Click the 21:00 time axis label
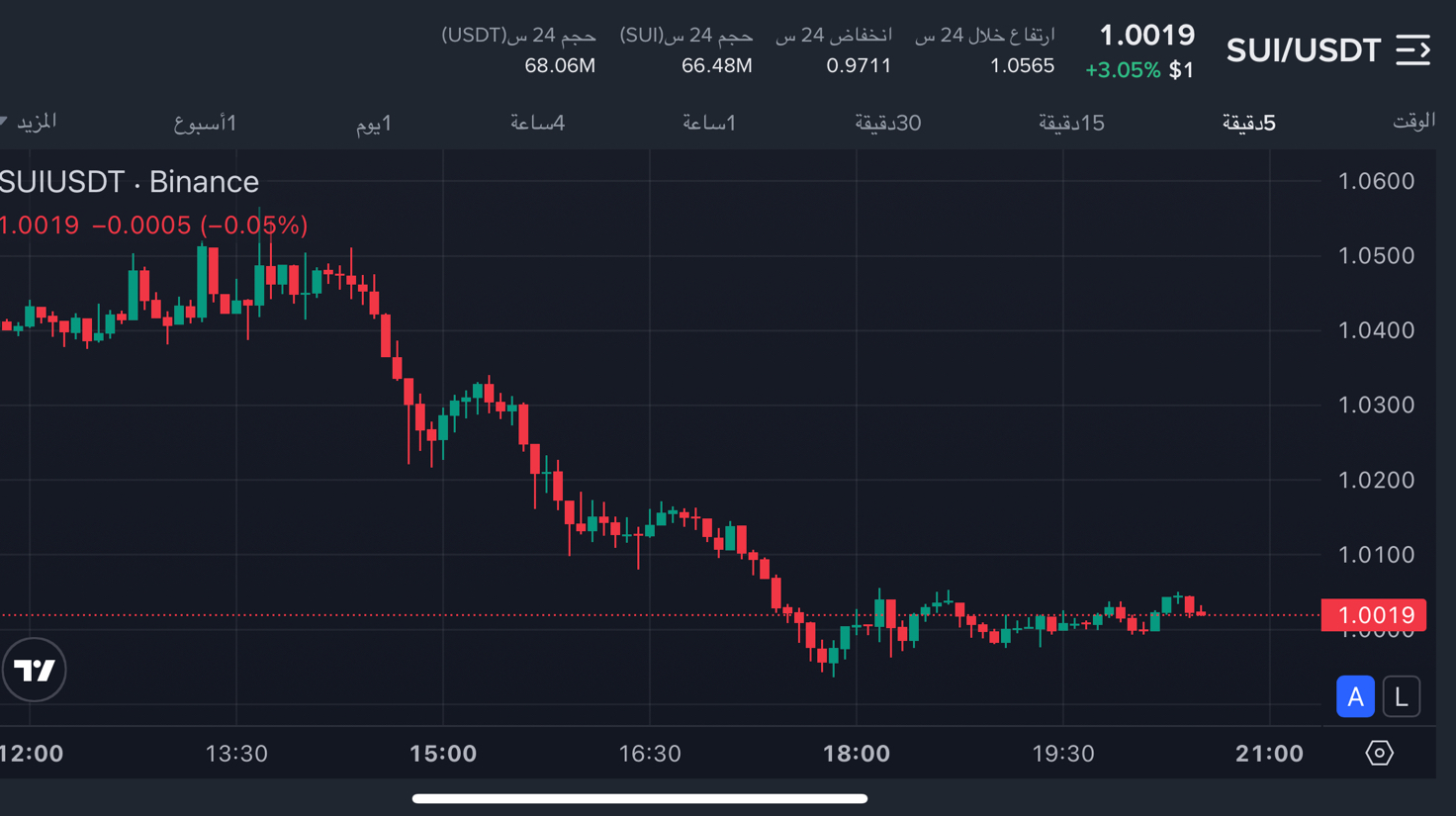 (x=1269, y=754)
